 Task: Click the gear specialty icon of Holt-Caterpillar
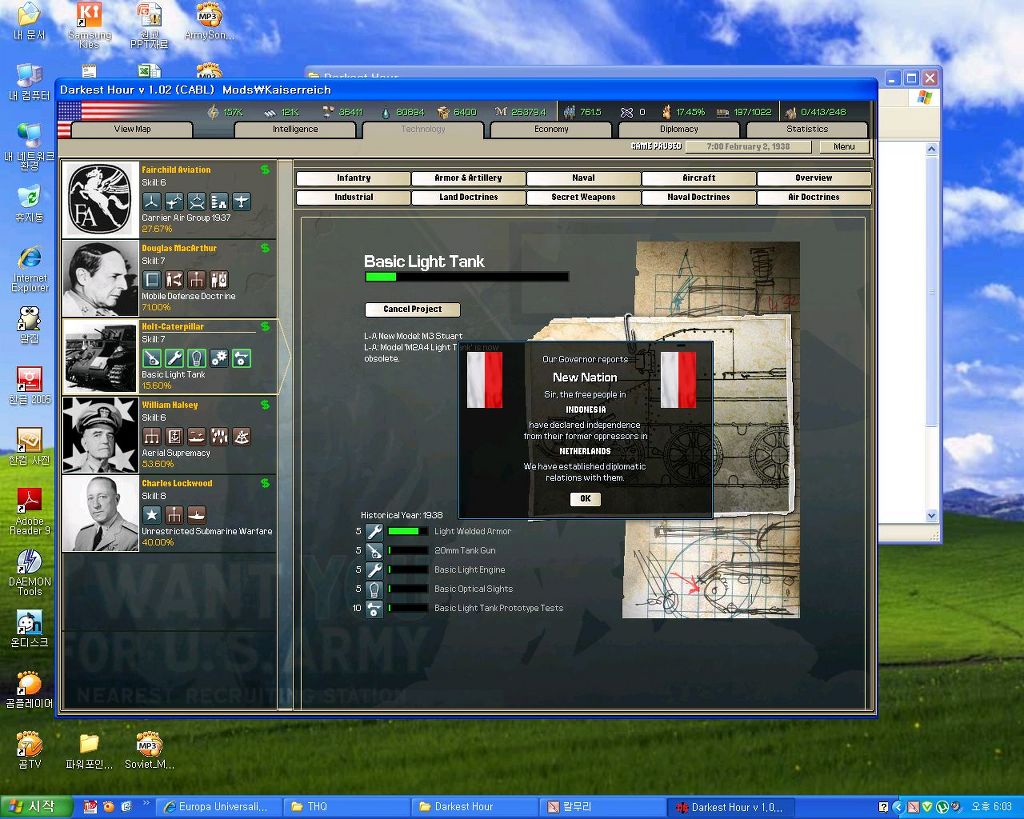coord(219,358)
